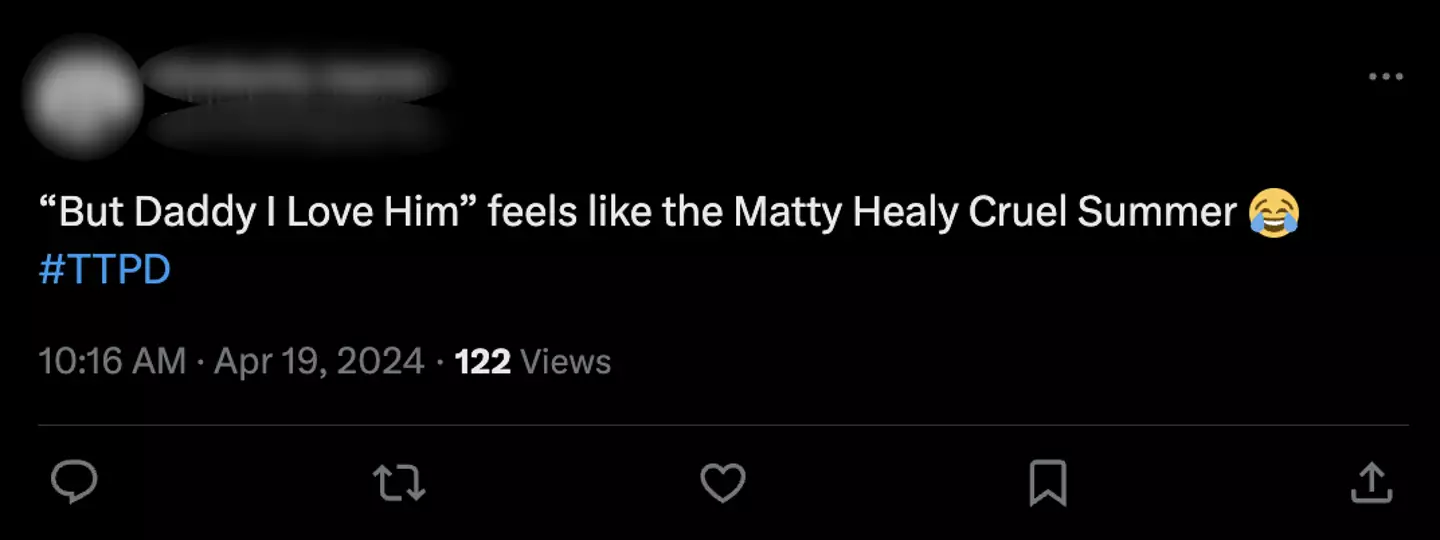This screenshot has height=540, width=1440.
Task: Click the Views label
Action: (x=566, y=361)
